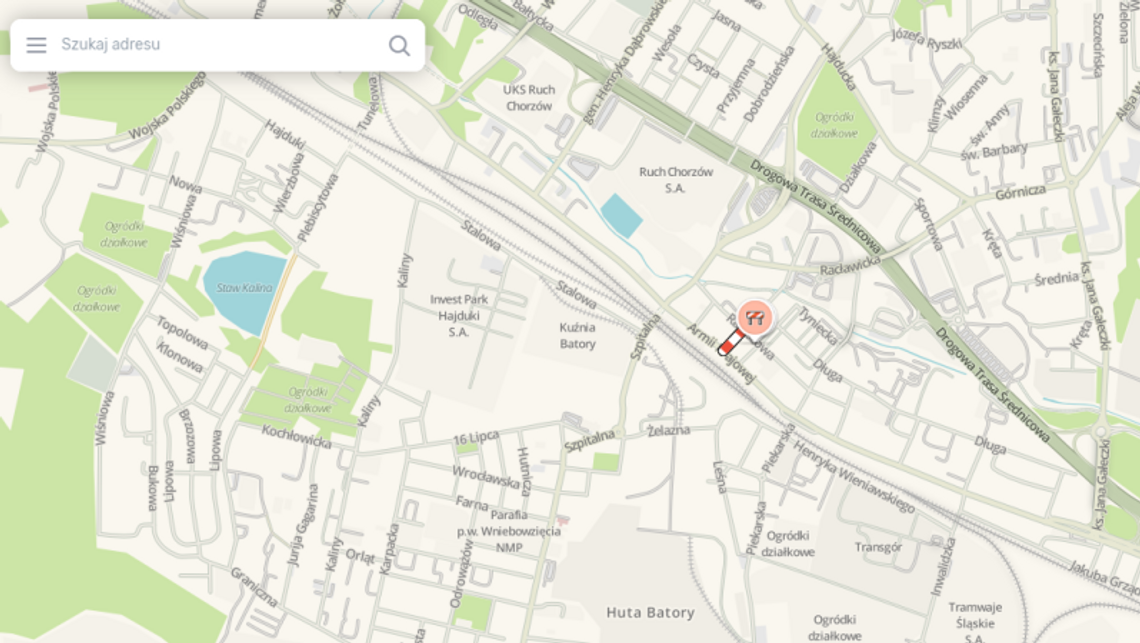
Task: Select the Ruch Chorzów S.A. label
Action: point(675,180)
